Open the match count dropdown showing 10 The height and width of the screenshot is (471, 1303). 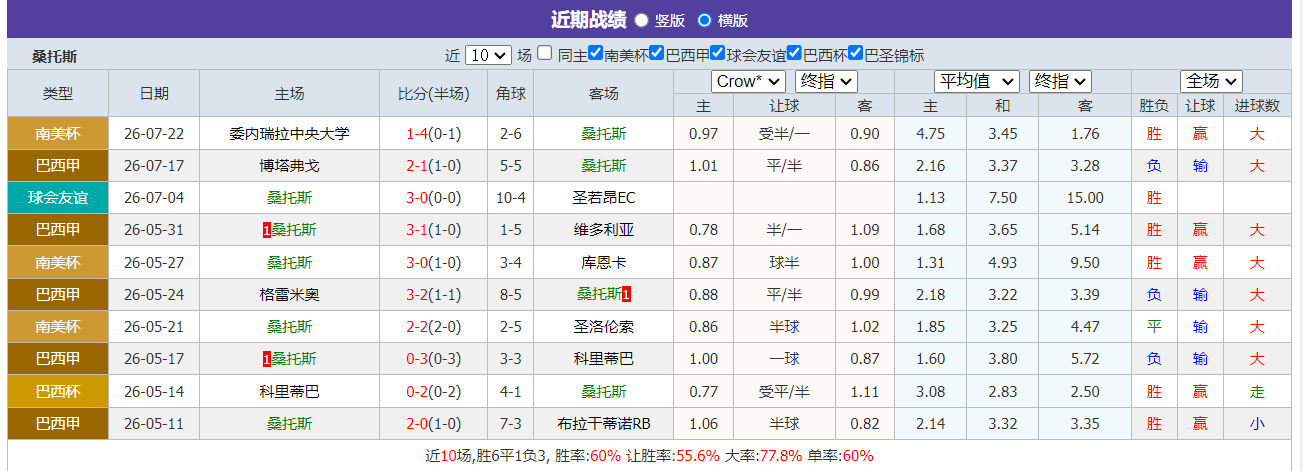click(488, 55)
